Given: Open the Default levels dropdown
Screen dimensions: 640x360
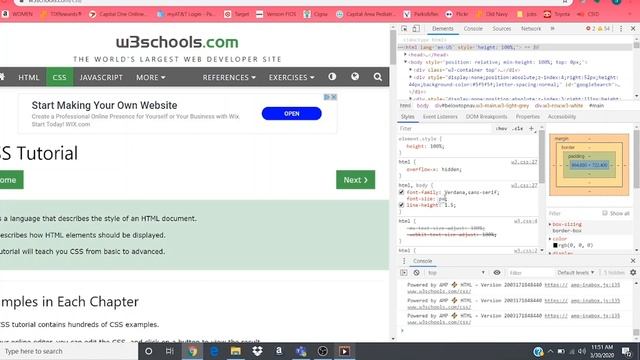Looking at the screenshot, I should coord(576,273).
